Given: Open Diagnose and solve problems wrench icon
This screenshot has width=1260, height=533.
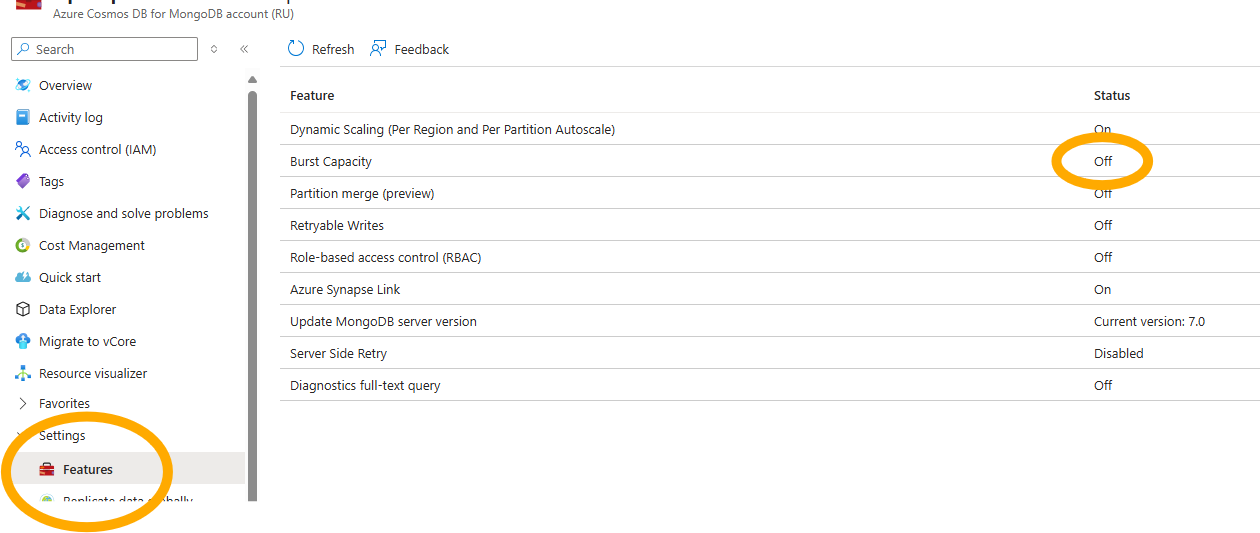Looking at the screenshot, I should click(23, 213).
